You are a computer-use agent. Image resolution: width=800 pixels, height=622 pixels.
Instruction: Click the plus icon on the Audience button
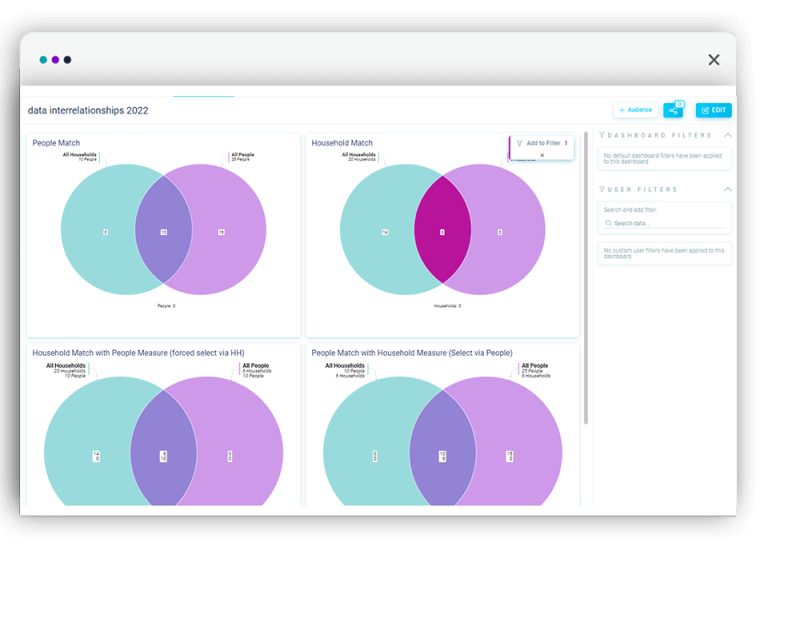623,109
